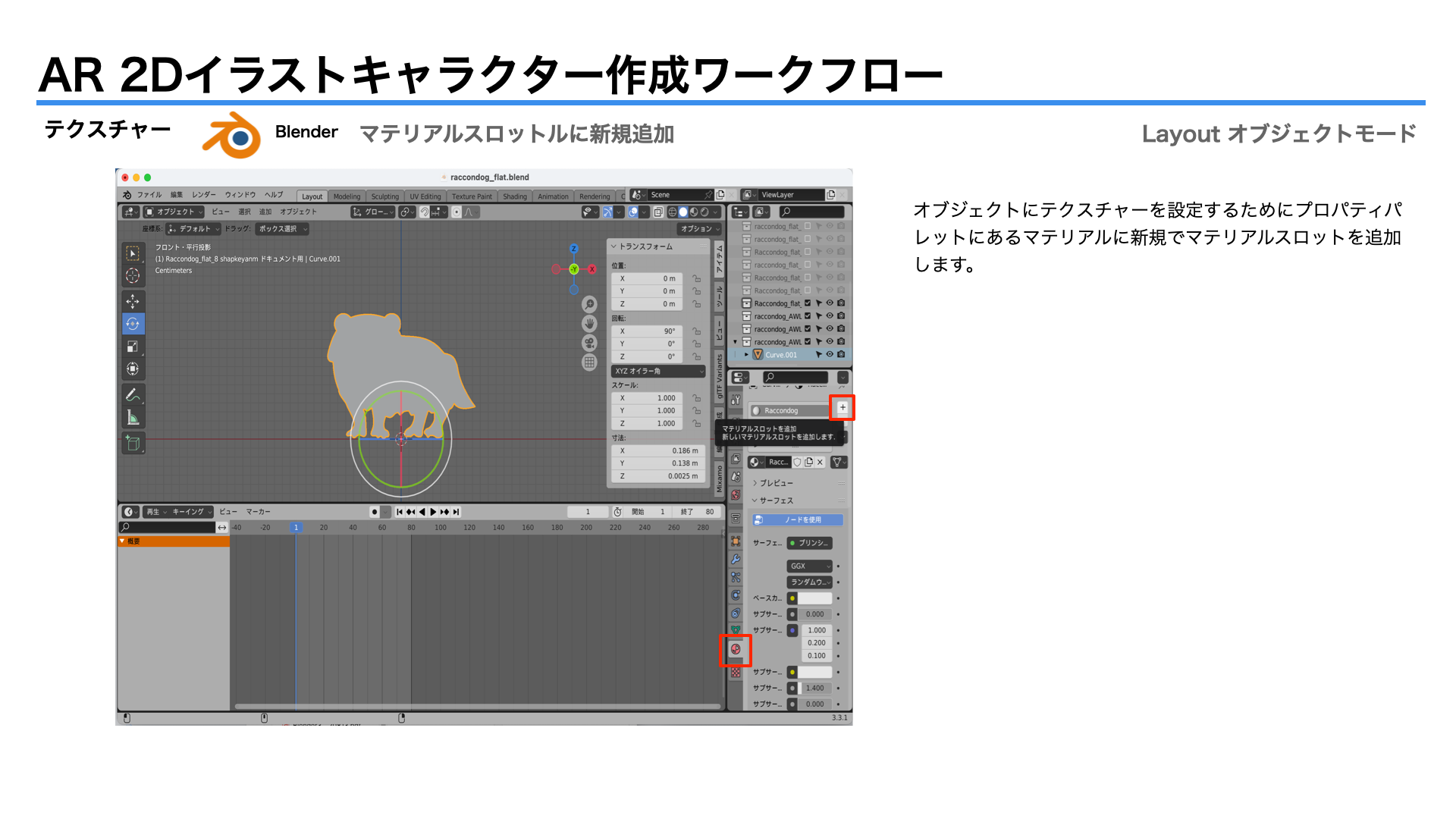The image size is (1456, 819).
Task: Open the Edit menu
Action: (177, 195)
